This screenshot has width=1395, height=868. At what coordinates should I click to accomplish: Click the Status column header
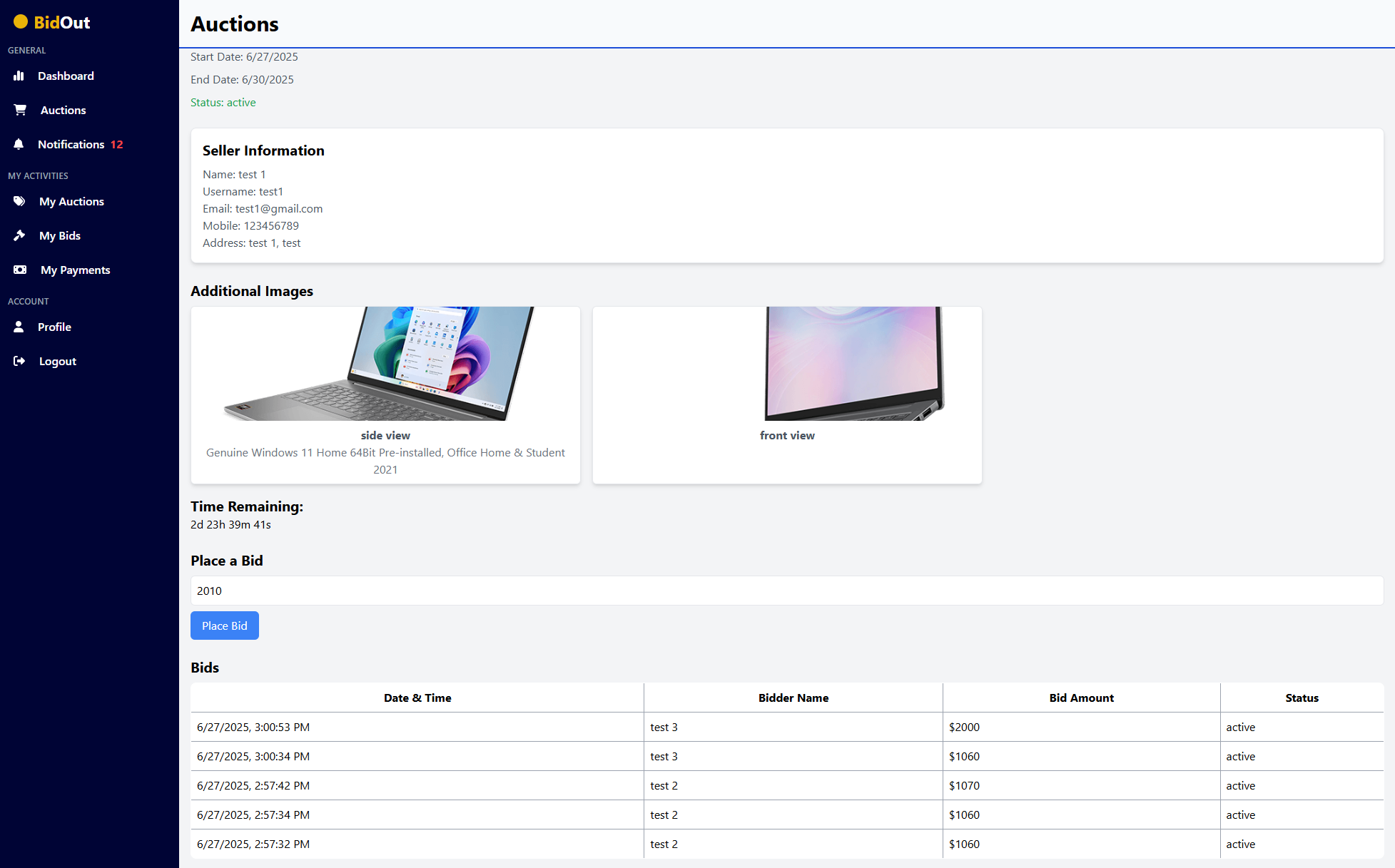[1302, 698]
